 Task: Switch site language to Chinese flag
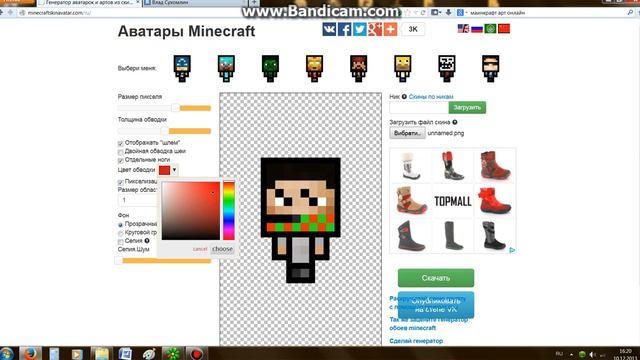coord(504,29)
